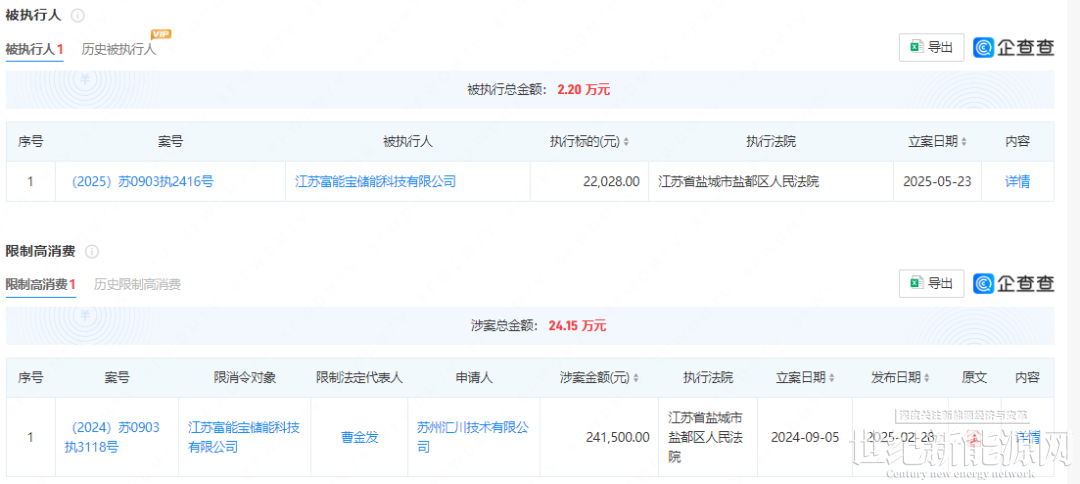The image size is (1080, 484).
Task: Open 江苏富能宝储能科技有限公司 in 被执行人 table
Action: (x=375, y=182)
